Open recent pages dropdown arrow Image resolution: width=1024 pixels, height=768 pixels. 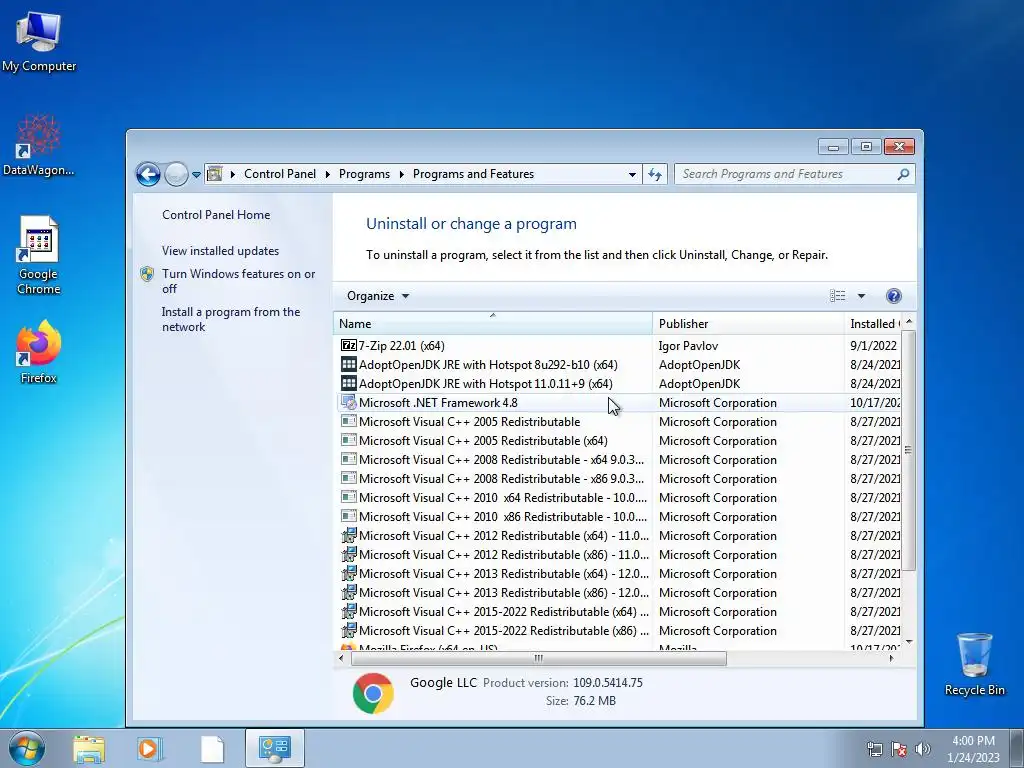click(x=196, y=175)
